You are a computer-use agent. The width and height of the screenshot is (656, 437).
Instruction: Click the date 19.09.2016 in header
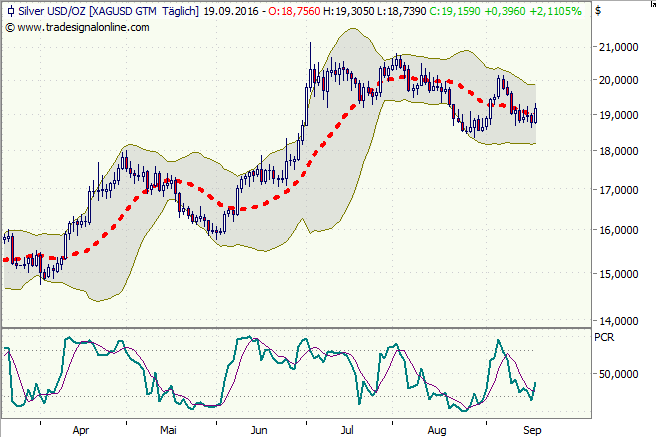pyautogui.click(x=231, y=11)
